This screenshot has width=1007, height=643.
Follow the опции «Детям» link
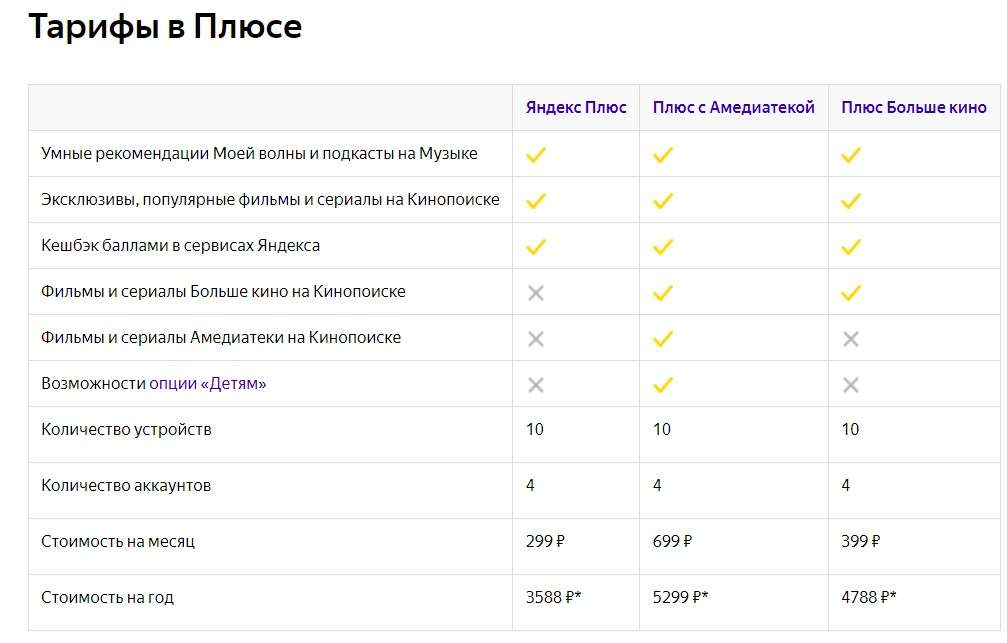tap(207, 383)
